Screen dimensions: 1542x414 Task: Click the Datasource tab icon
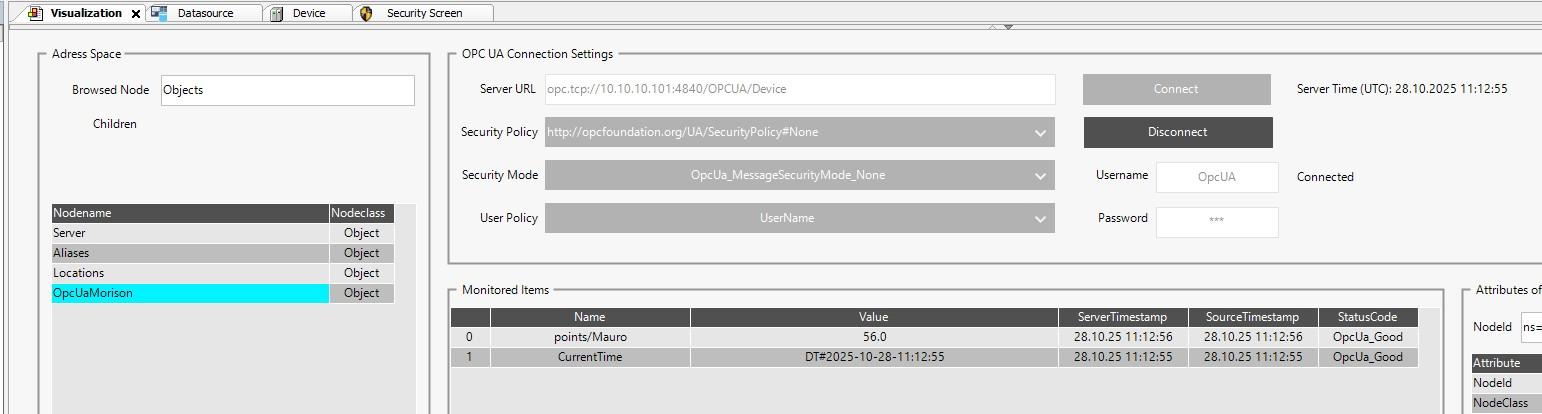pos(159,13)
